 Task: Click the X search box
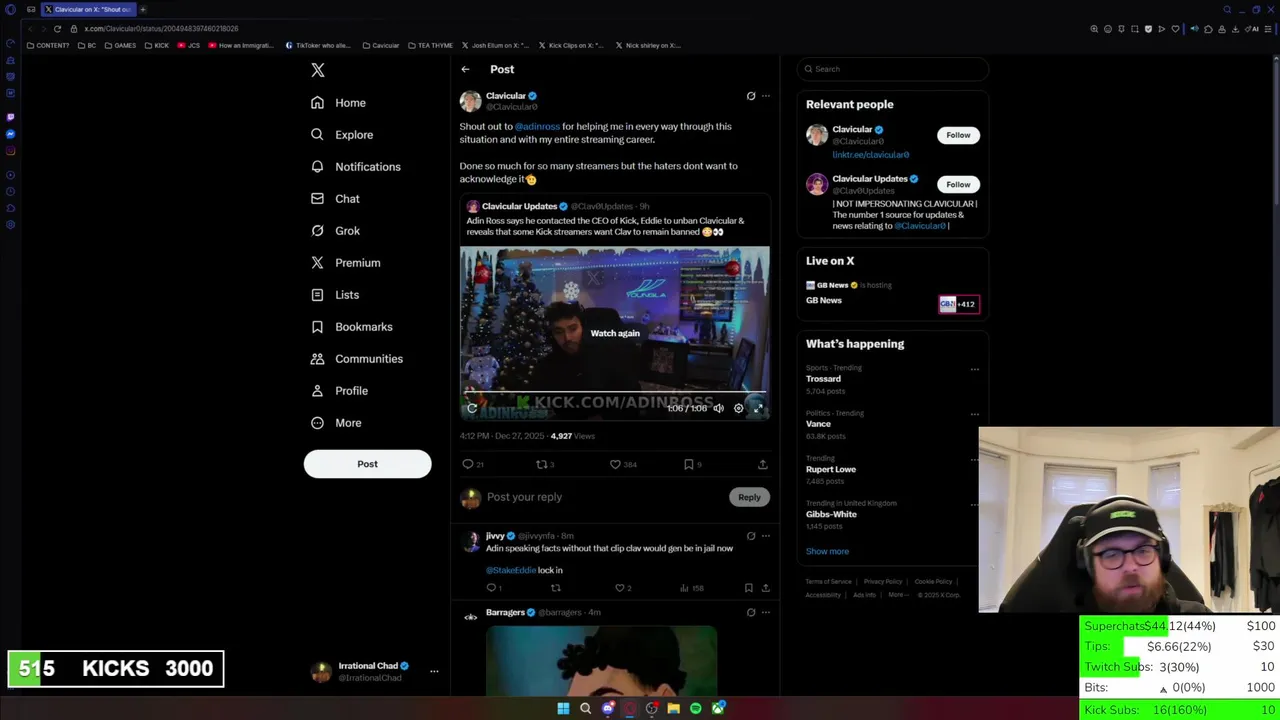tap(893, 69)
